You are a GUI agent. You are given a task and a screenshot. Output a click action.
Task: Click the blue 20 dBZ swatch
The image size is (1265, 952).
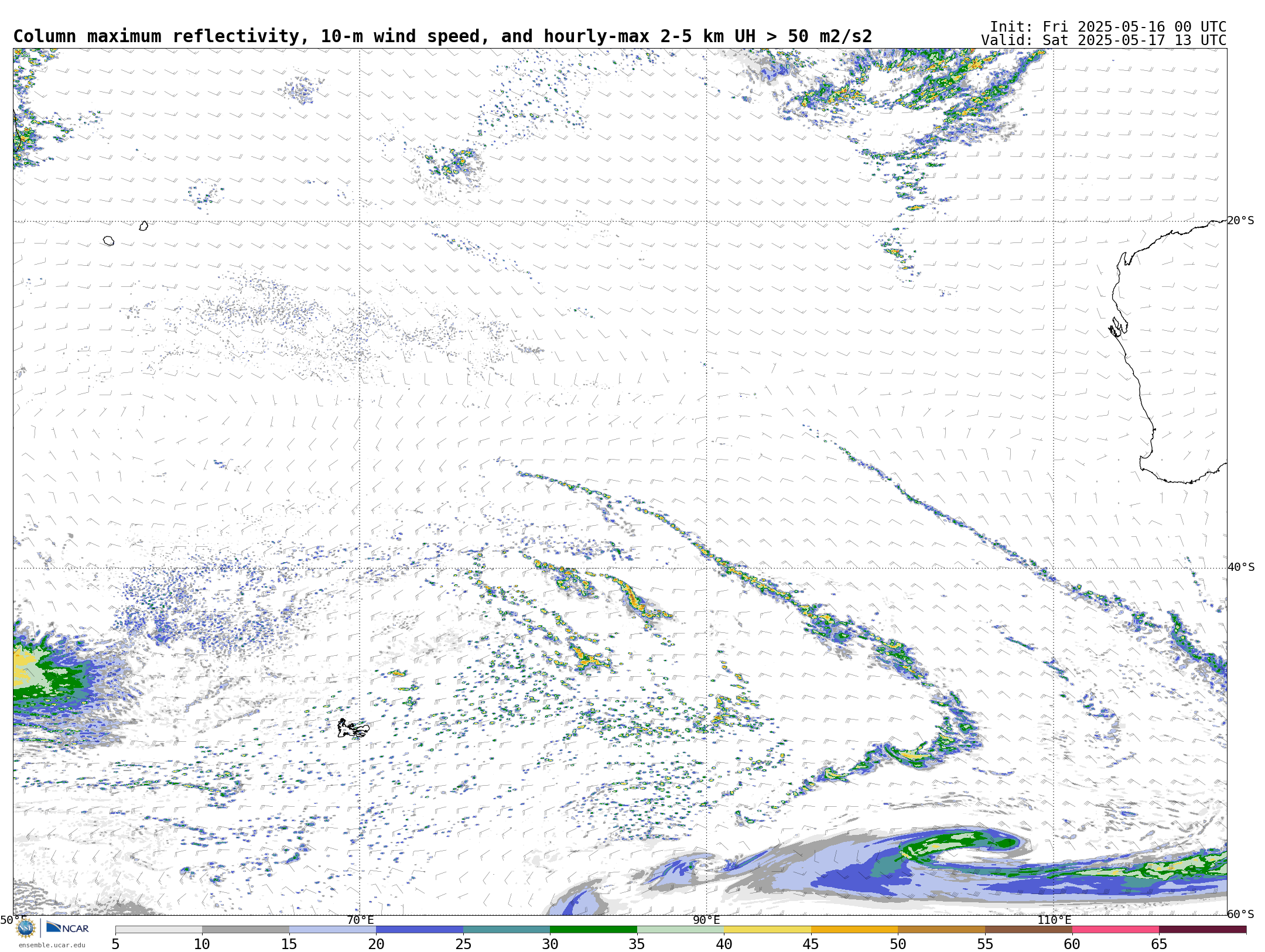tap(419, 930)
